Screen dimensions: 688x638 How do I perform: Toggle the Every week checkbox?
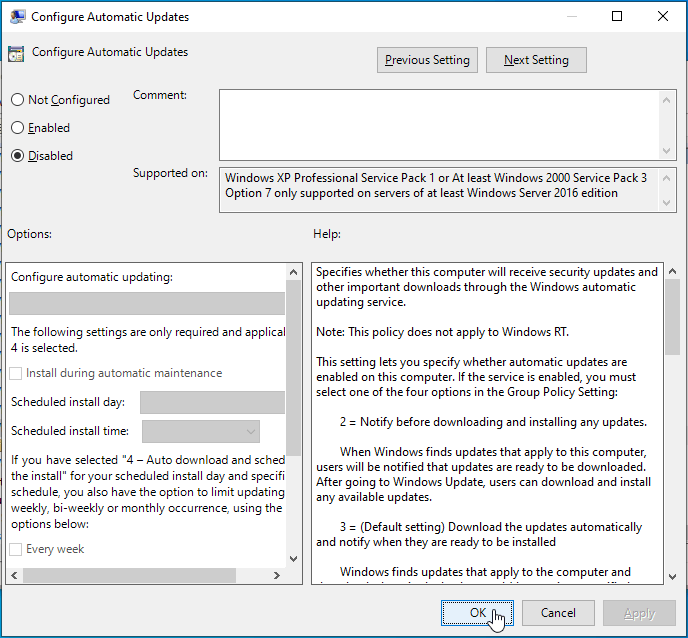point(17,549)
